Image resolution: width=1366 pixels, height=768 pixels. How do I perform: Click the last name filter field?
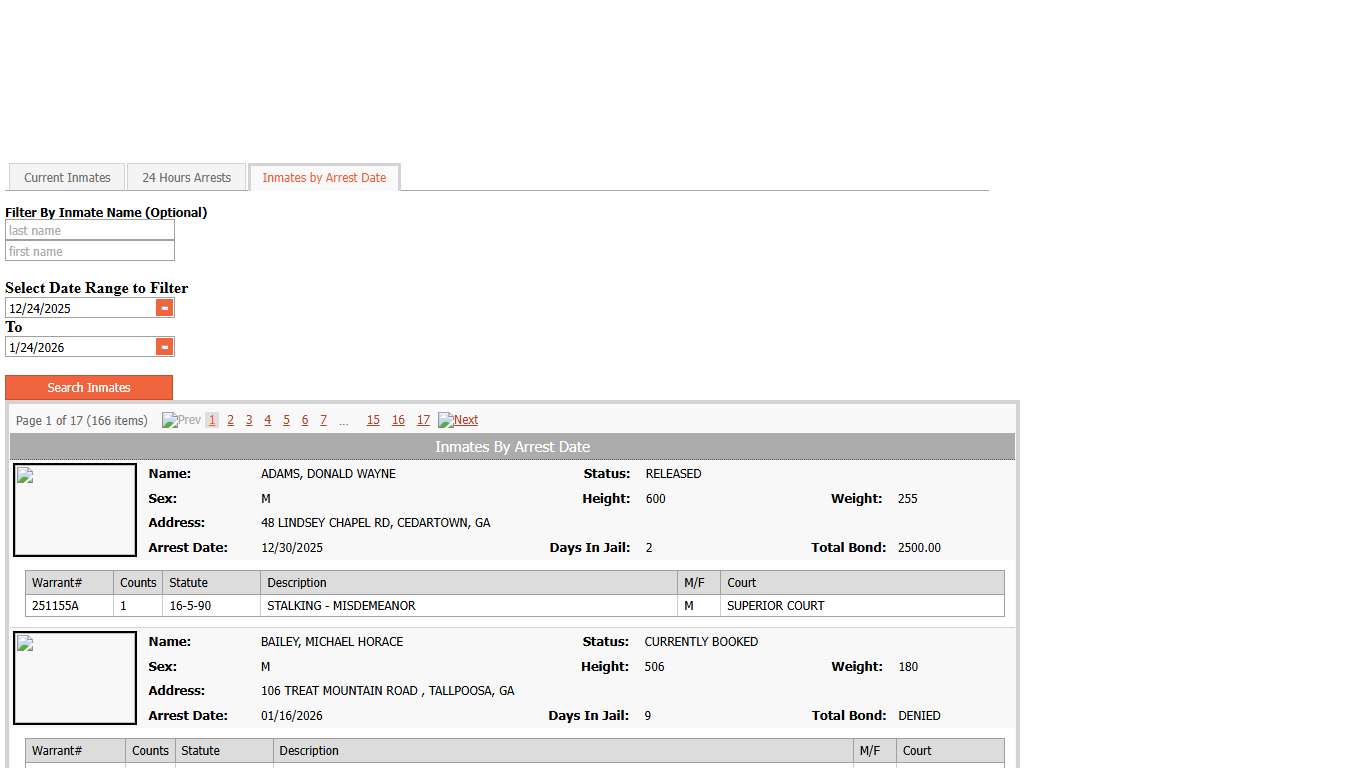[90, 231]
